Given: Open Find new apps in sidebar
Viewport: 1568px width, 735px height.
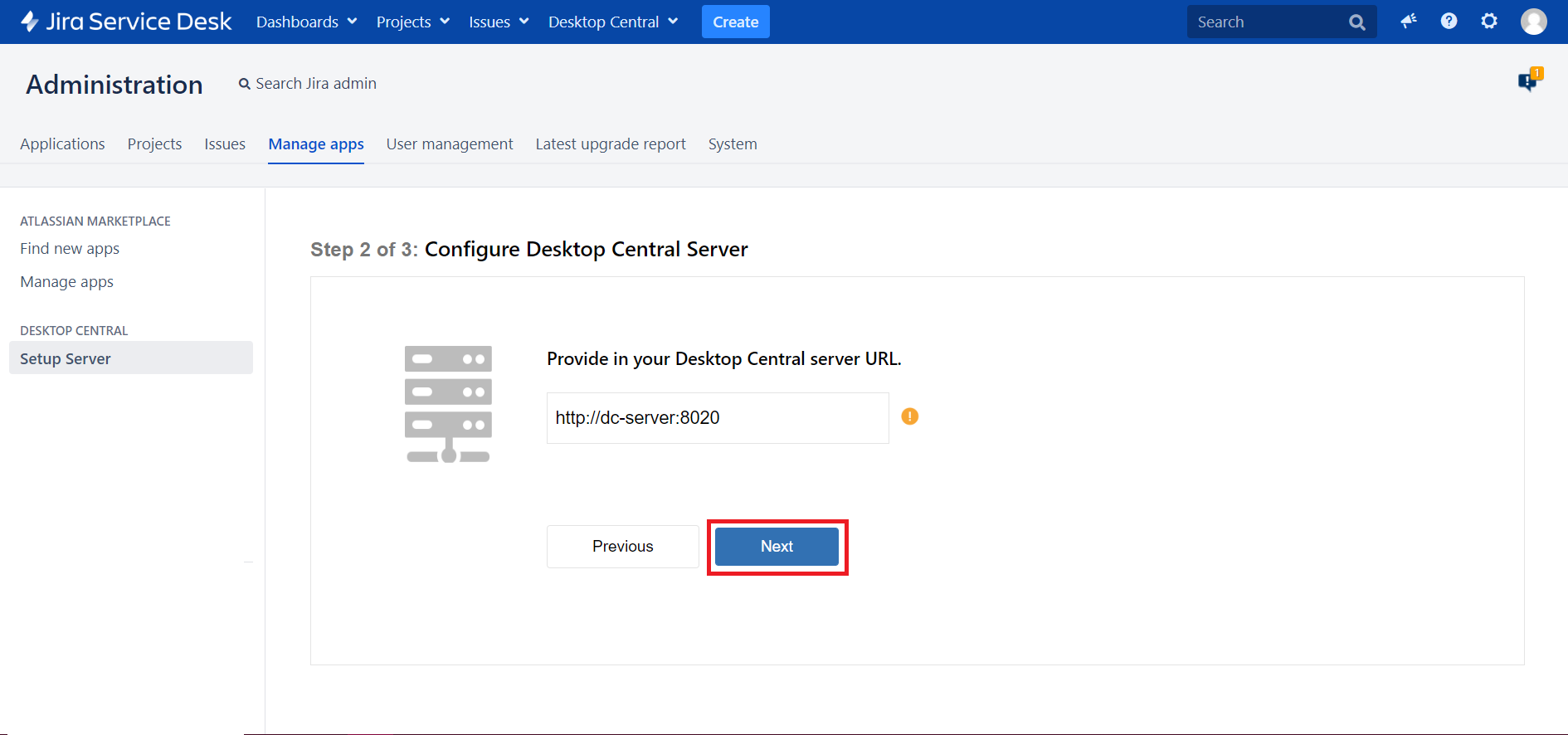Looking at the screenshot, I should (x=70, y=249).
